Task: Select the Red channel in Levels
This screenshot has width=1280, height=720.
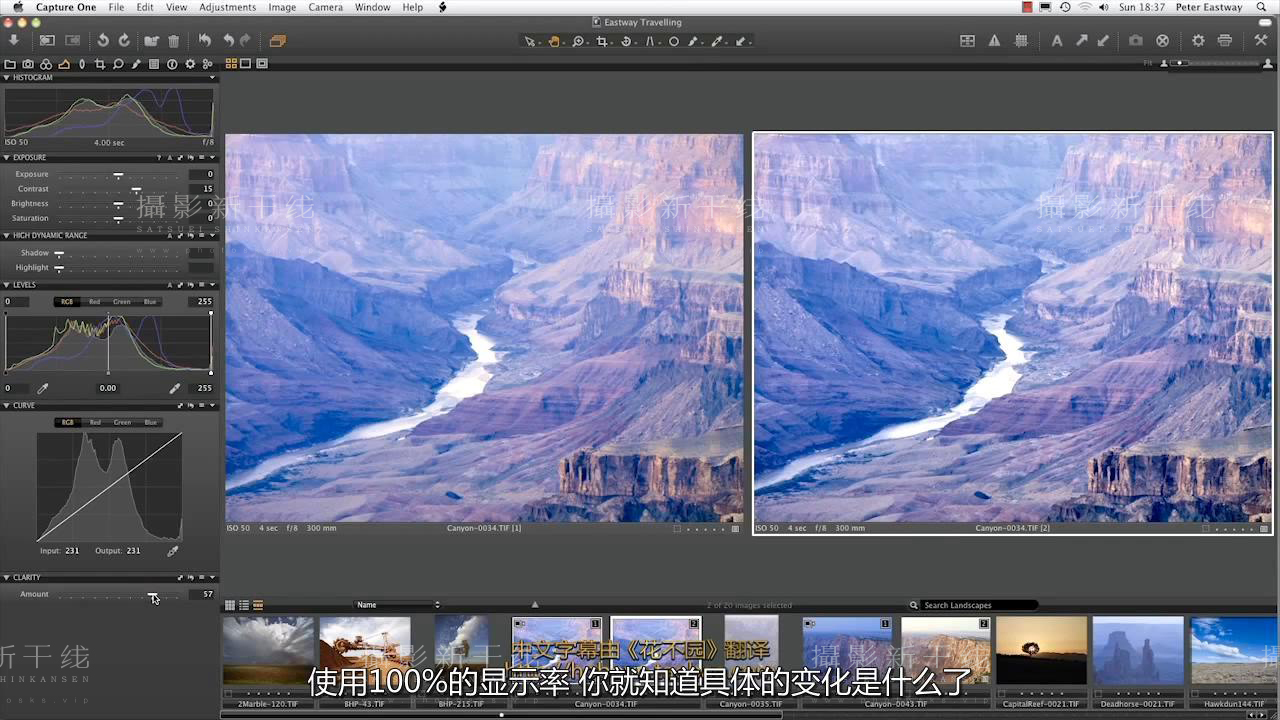Action: pos(94,302)
